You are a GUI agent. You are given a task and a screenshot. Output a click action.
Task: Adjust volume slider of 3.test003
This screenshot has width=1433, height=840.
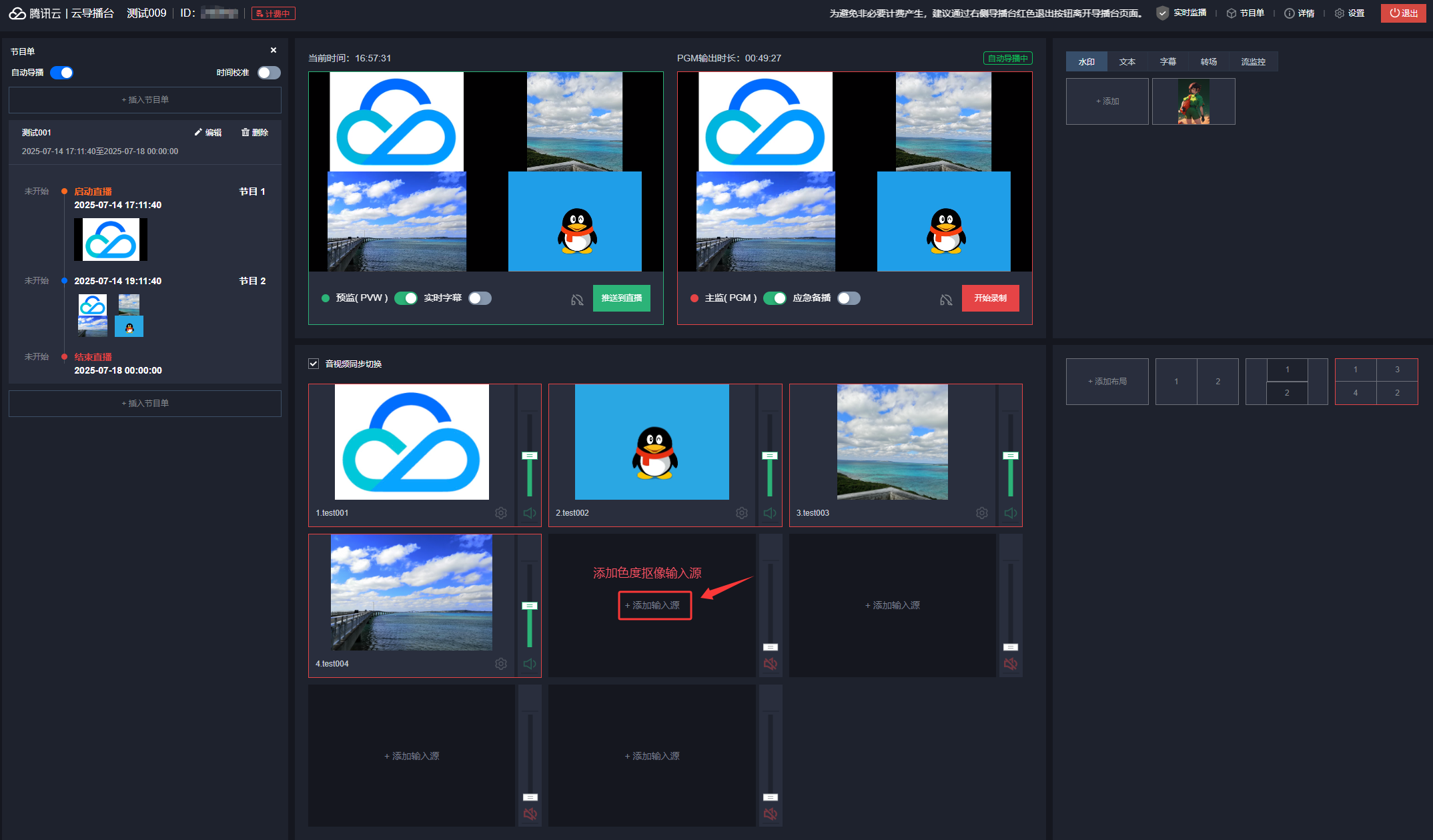(x=1011, y=456)
